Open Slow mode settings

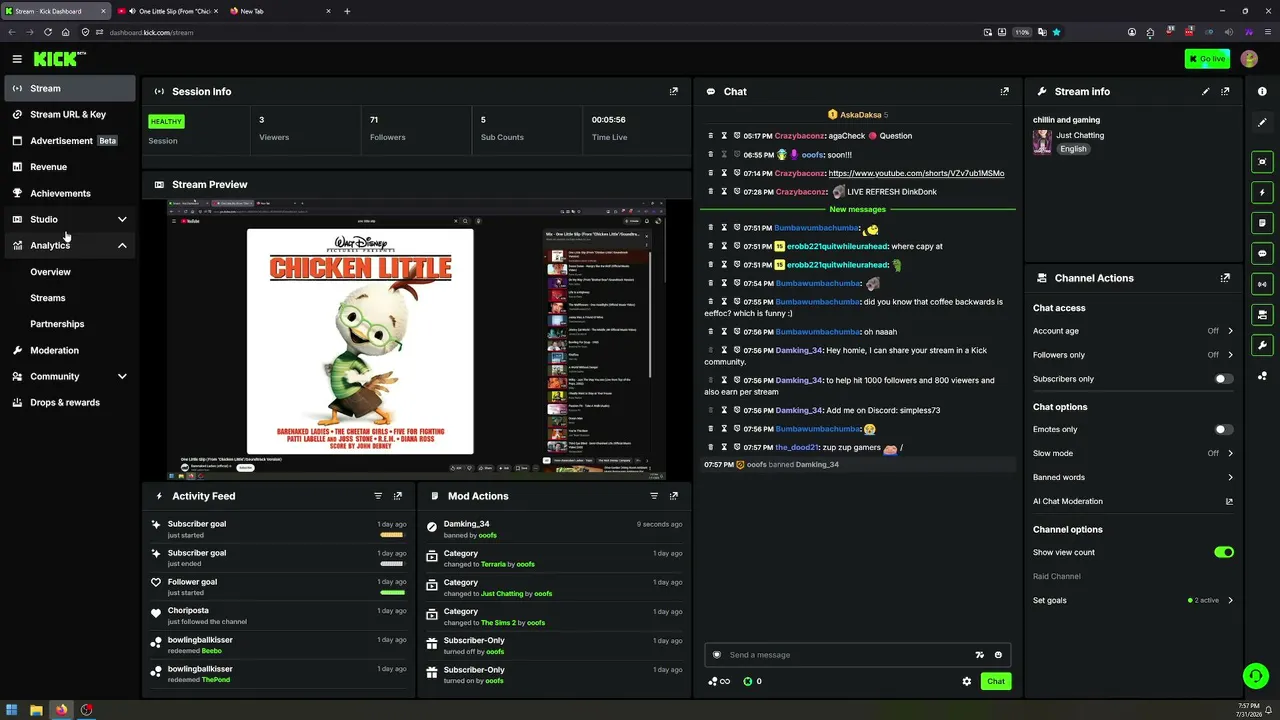(1133, 453)
